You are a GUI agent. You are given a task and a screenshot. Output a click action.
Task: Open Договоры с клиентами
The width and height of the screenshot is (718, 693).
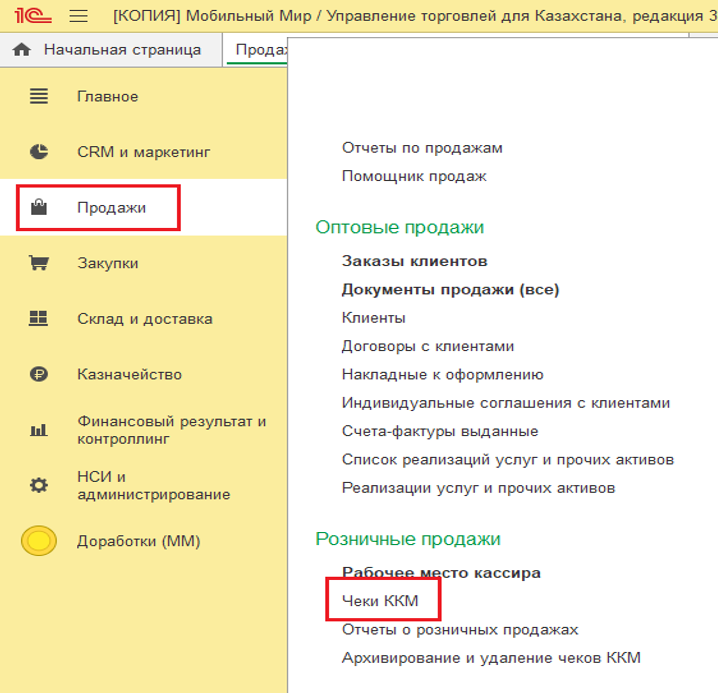point(428,346)
